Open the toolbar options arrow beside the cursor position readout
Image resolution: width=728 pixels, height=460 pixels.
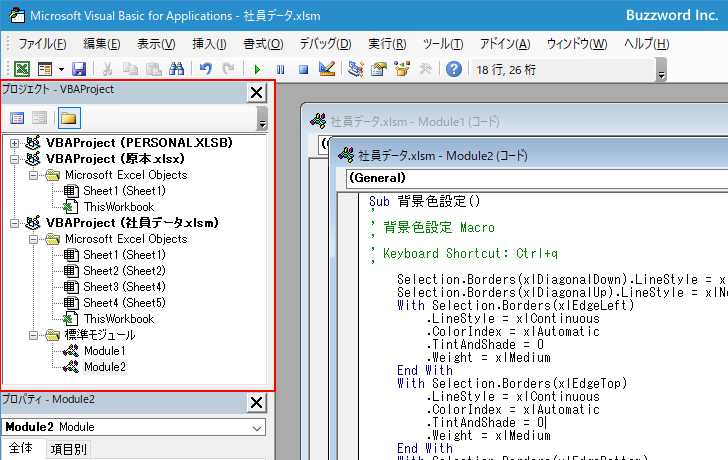(x=662, y=70)
